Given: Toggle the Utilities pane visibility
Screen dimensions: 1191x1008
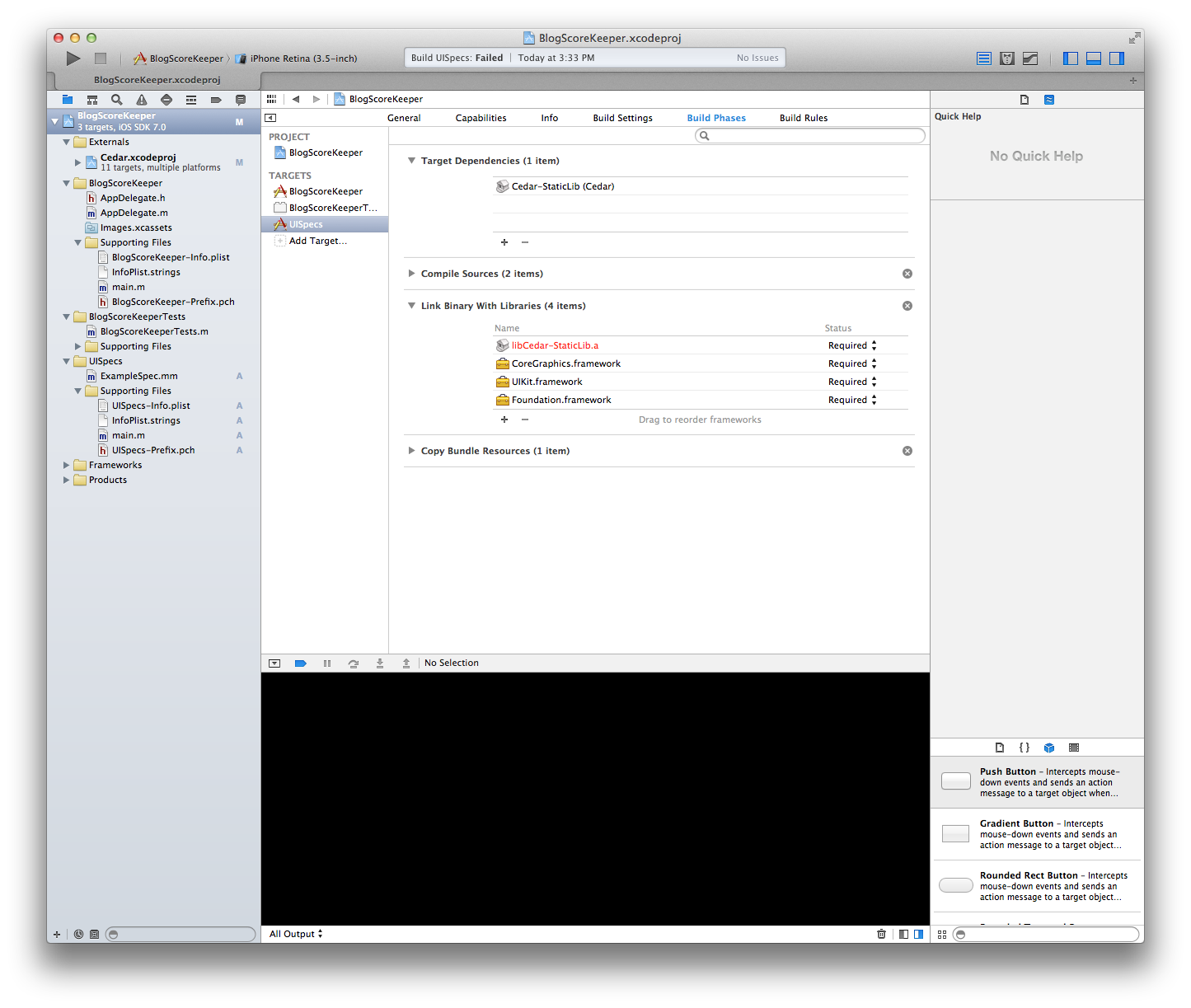Looking at the screenshot, I should coord(1117,59).
